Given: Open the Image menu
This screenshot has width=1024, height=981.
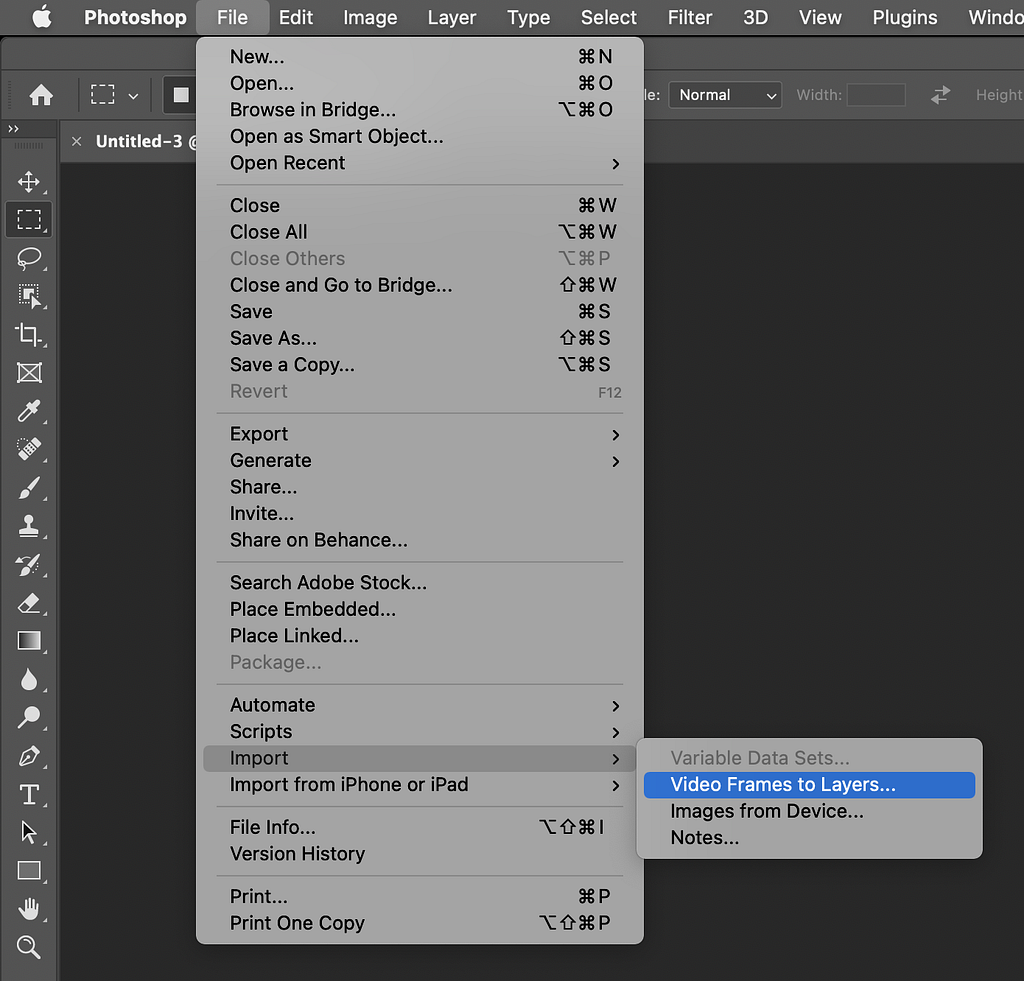Looking at the screenshot, I should pos(370,17).
